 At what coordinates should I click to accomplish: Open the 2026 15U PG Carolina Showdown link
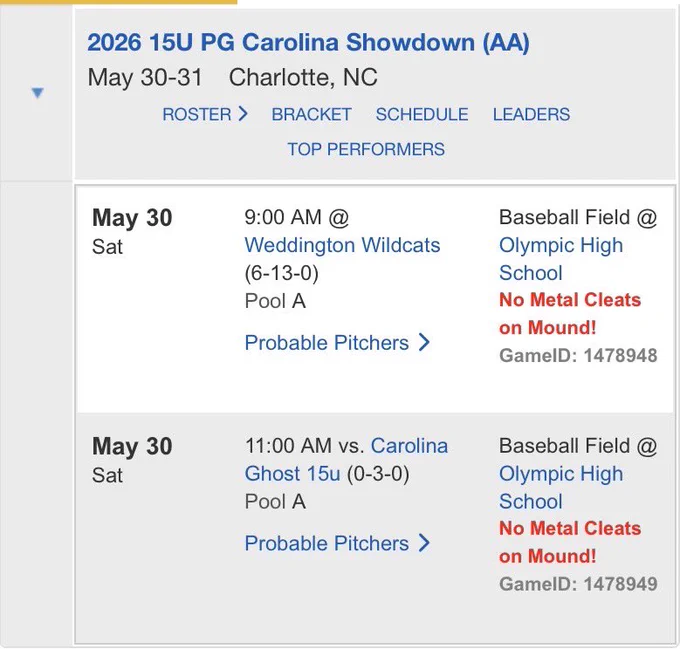point(308,42)
